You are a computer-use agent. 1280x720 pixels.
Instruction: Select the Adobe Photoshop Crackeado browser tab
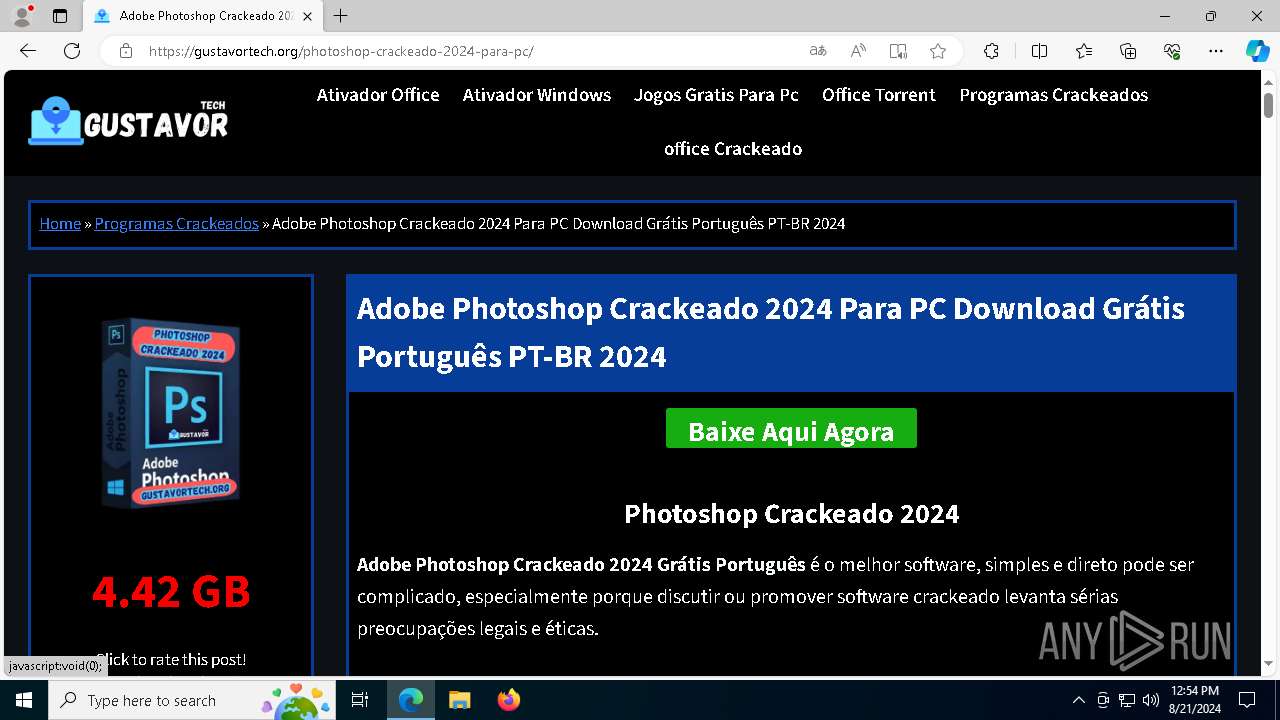[204, 16]
